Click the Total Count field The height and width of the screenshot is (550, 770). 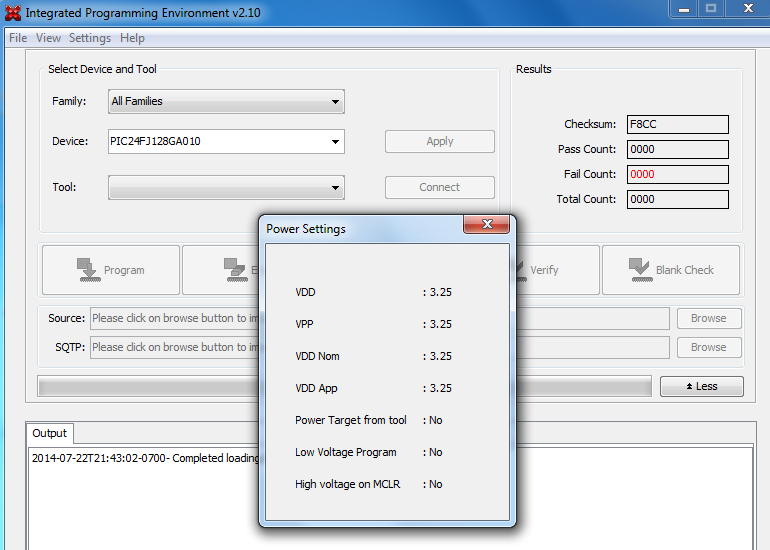pyautogui.click(x=678, y=199)
